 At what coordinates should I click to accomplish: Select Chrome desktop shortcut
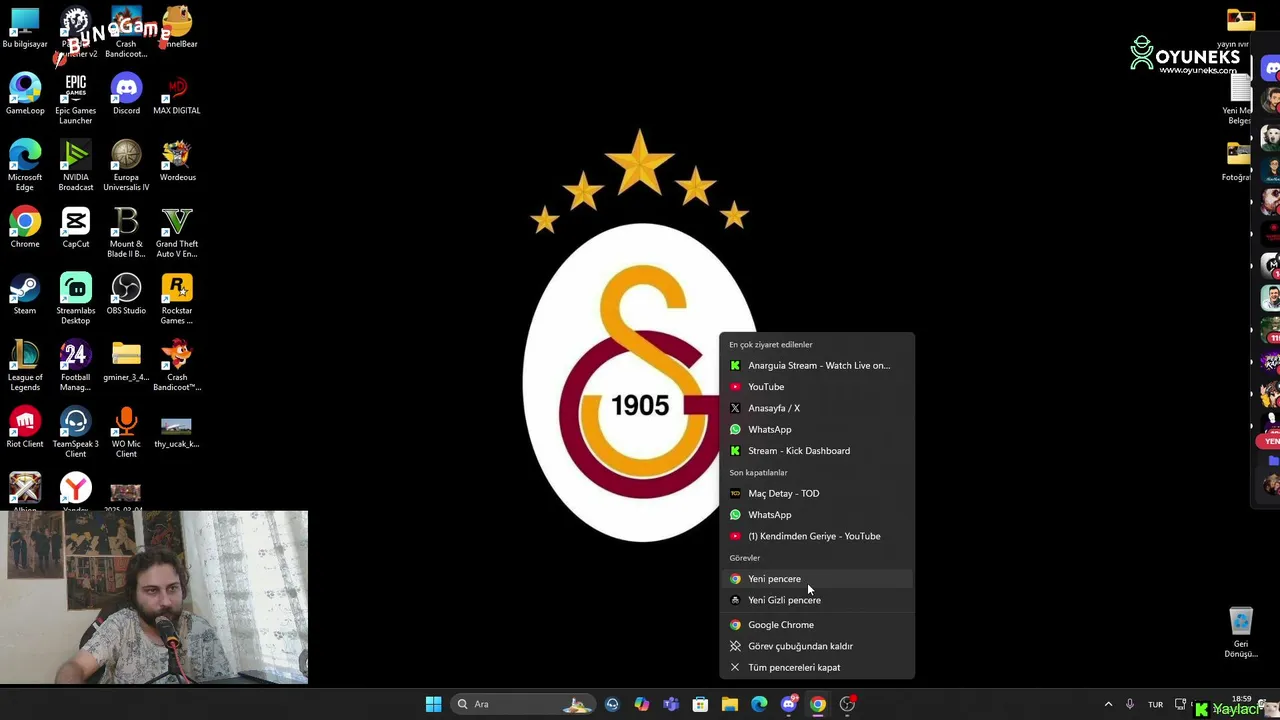[25, 227]
